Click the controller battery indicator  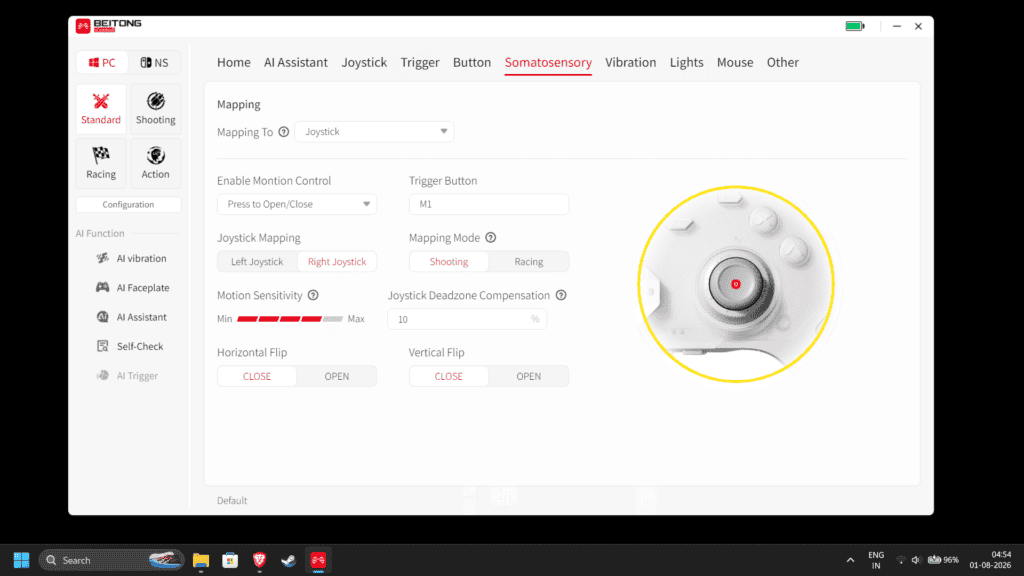click(x=855, y=26)
